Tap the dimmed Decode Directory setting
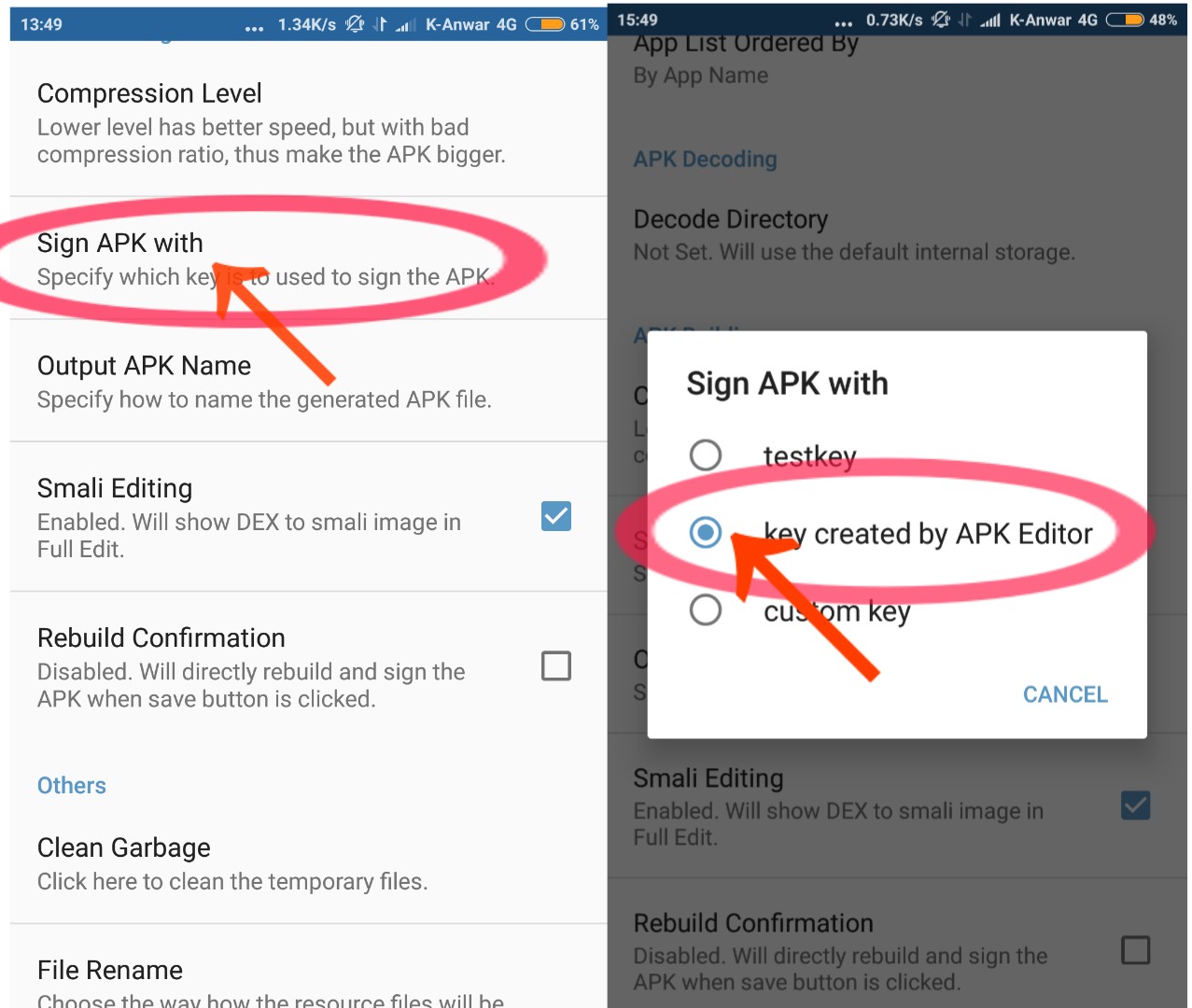 tap(897, 234)
